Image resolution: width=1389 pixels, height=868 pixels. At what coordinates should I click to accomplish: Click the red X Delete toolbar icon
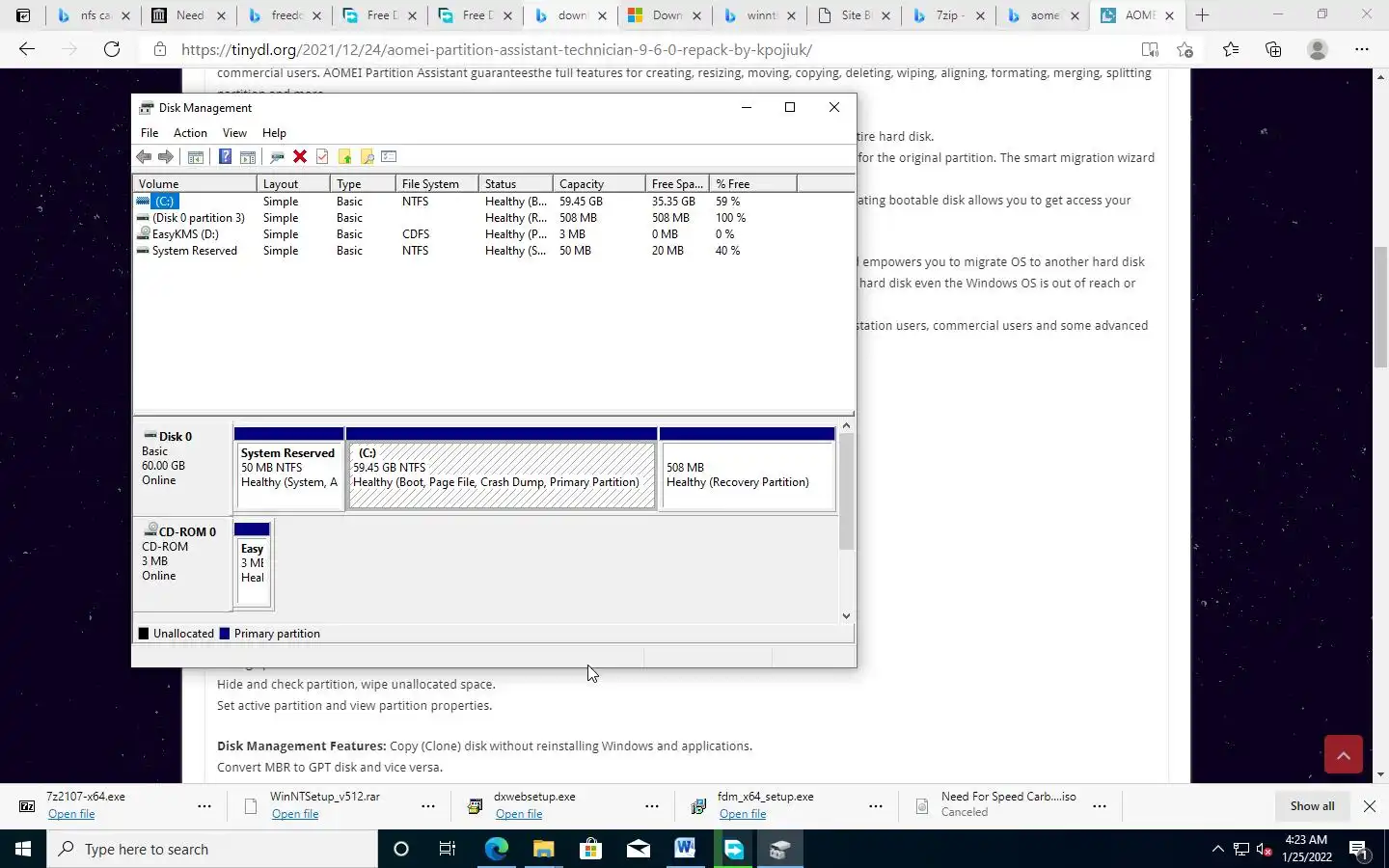[x=300, y=157]
